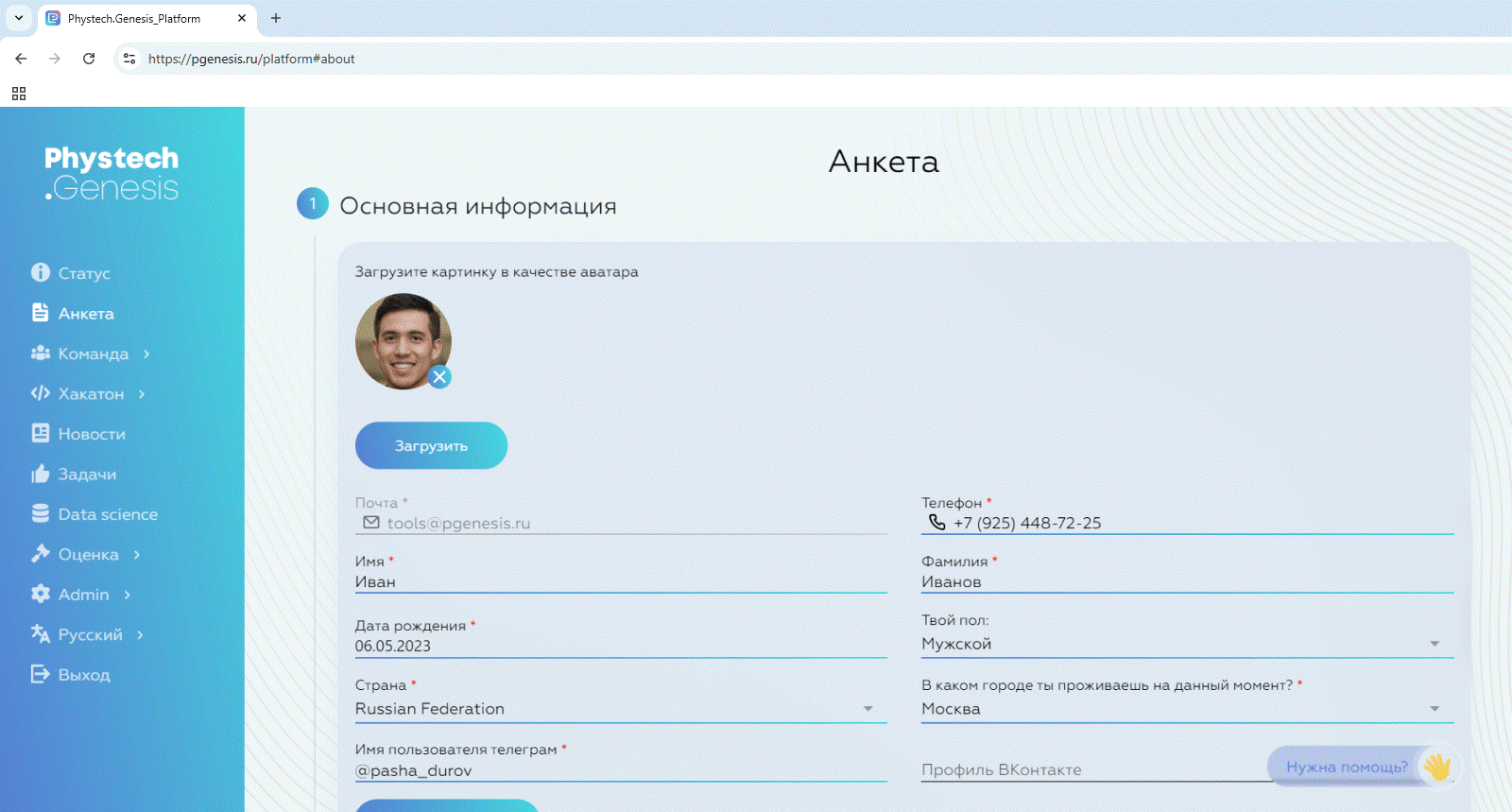Remove avatar with the blue X icon
The height and width of the screenshot is (812, 1512).
(439, 377)
